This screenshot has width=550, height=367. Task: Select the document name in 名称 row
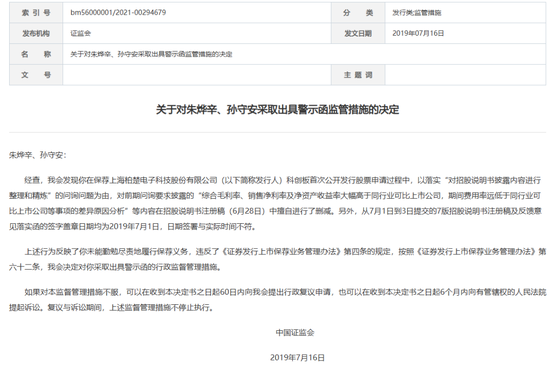click(x=151, y=54)
